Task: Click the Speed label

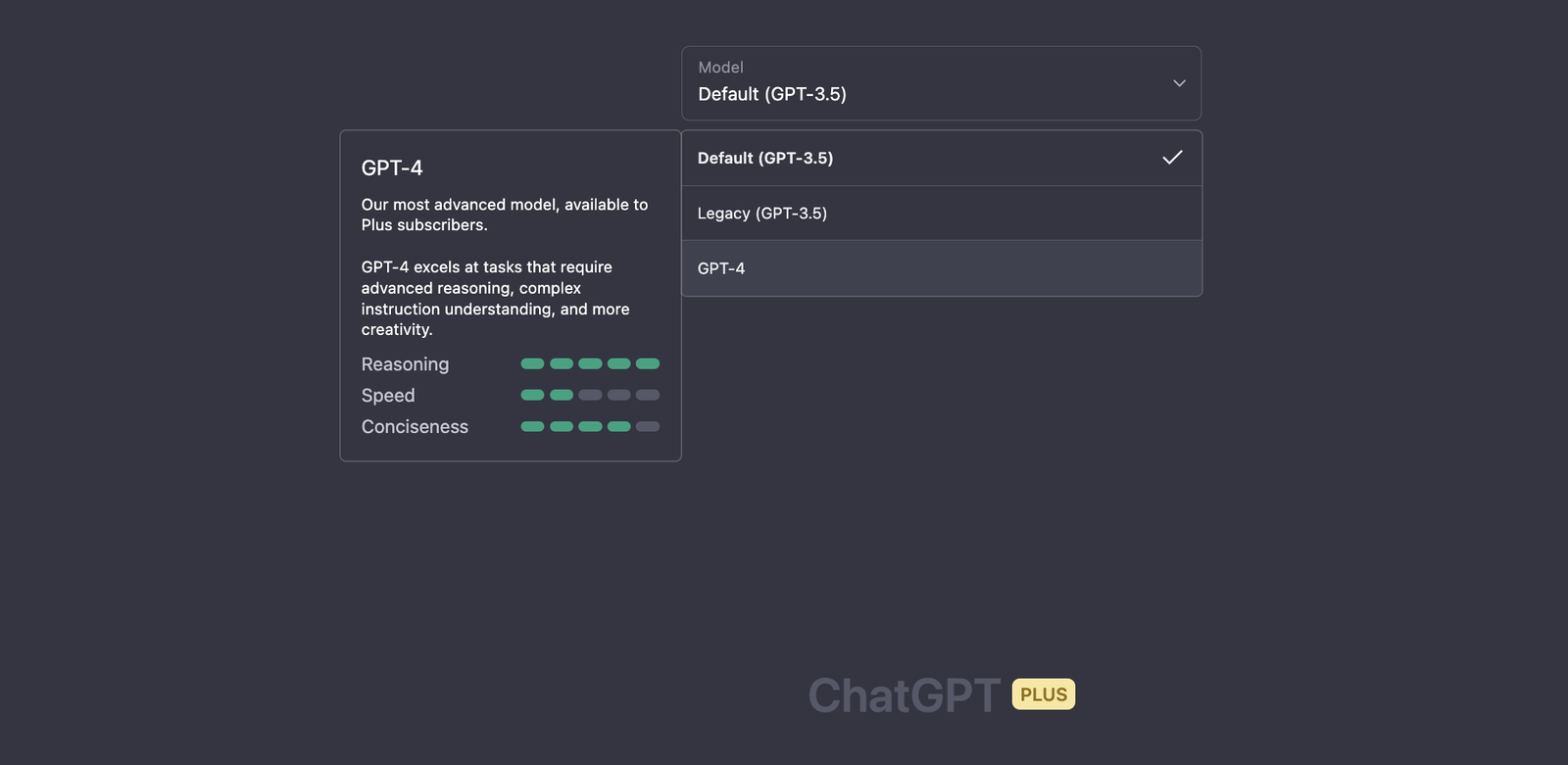Action: [x=388, y=396]
